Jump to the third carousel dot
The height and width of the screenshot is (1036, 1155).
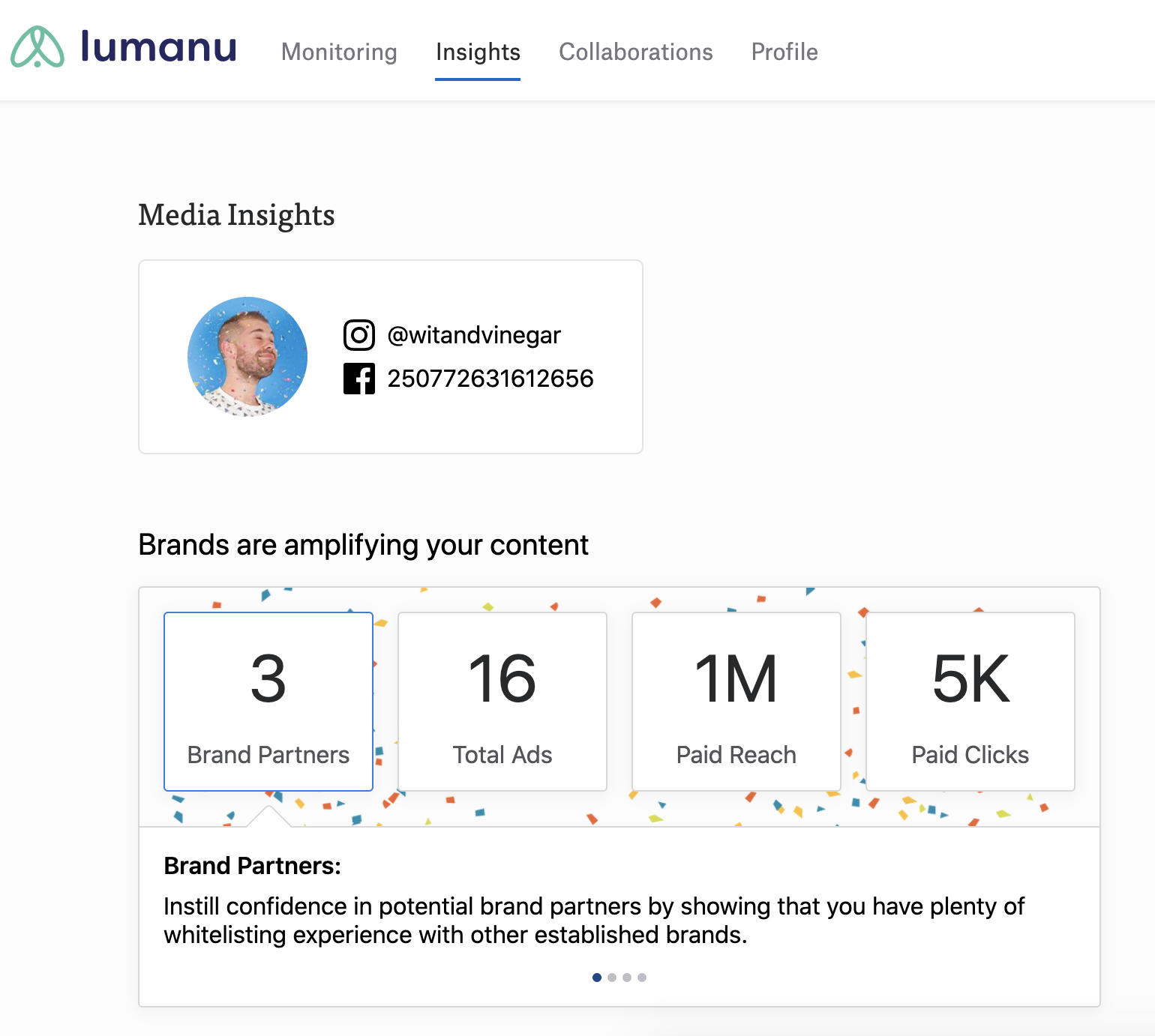tap(627, 978)
